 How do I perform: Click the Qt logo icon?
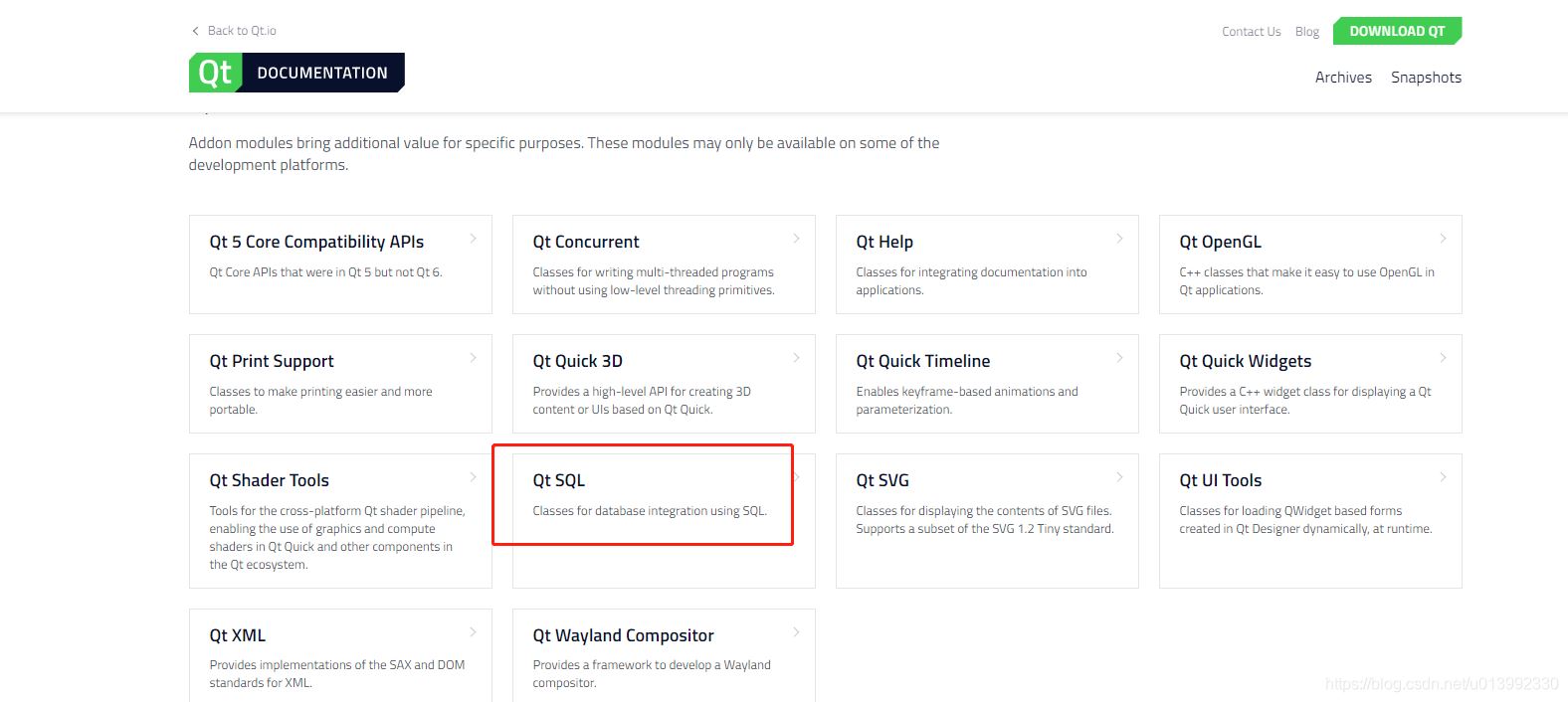point(215,73)
